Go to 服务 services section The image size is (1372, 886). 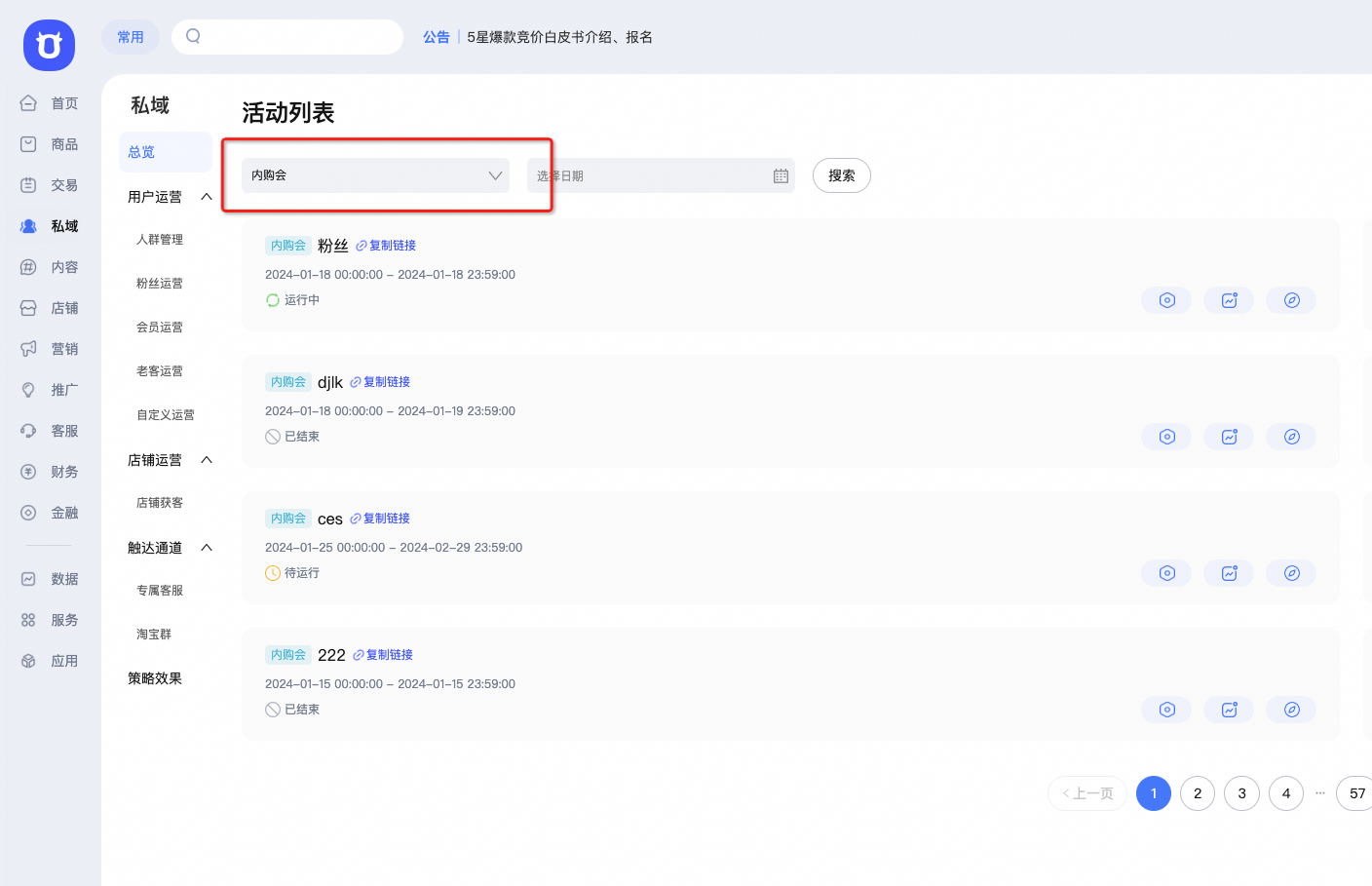(x=50, y=620)
